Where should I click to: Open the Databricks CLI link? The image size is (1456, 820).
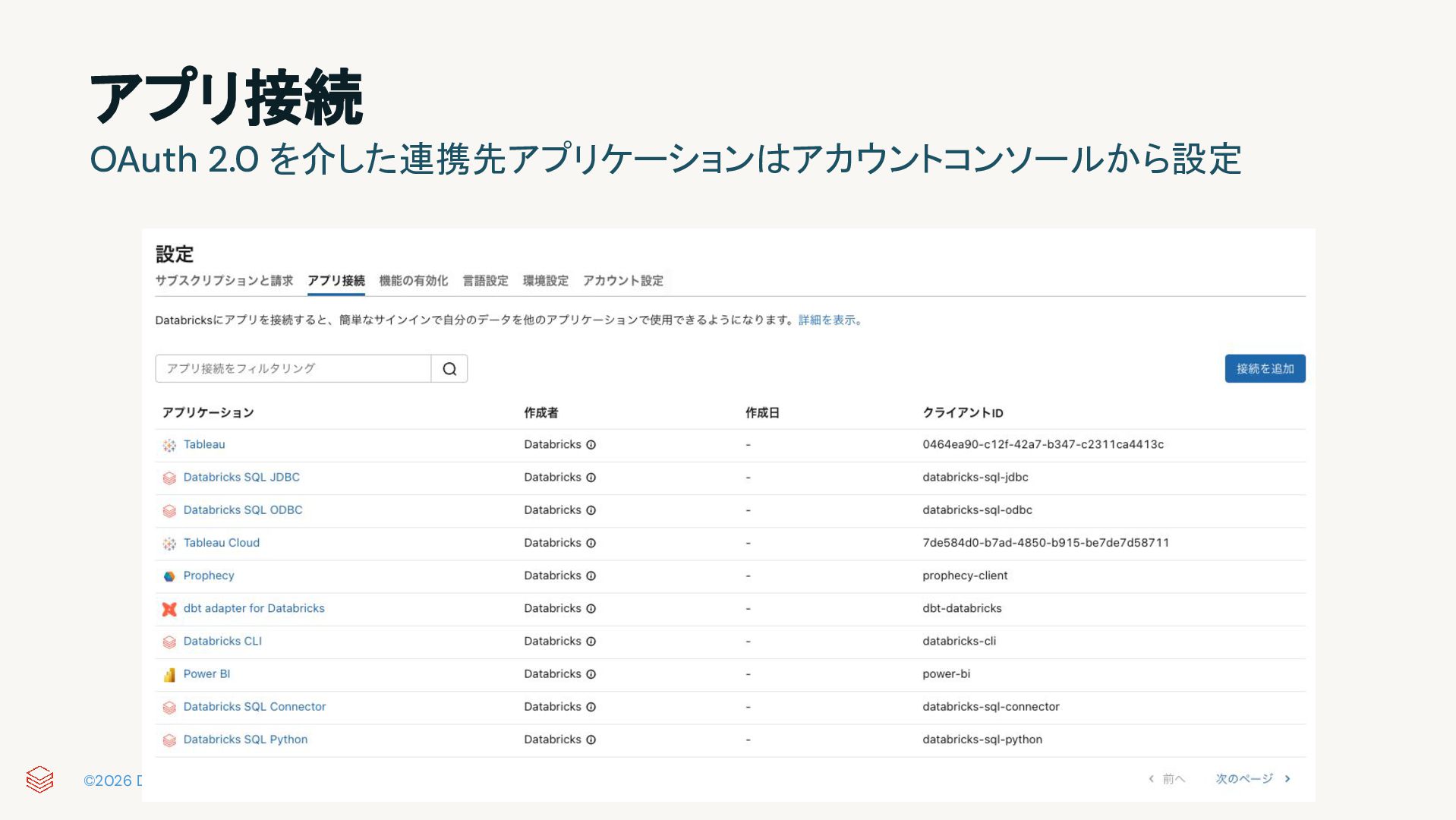coord(222,642)
